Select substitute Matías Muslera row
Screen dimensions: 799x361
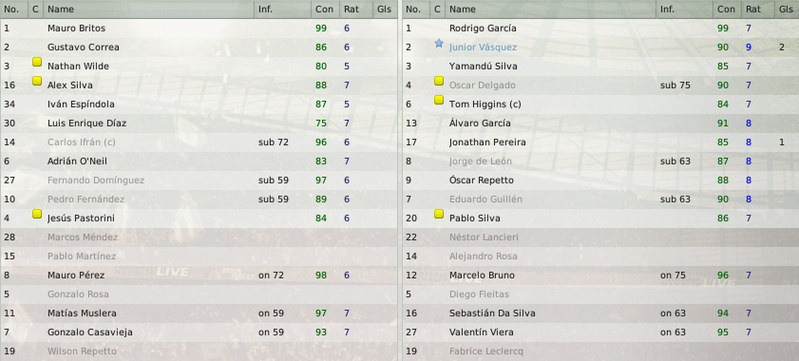[199, 313]
